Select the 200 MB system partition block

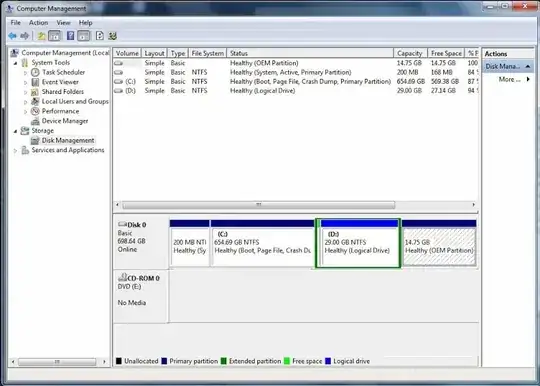(189, 243)
